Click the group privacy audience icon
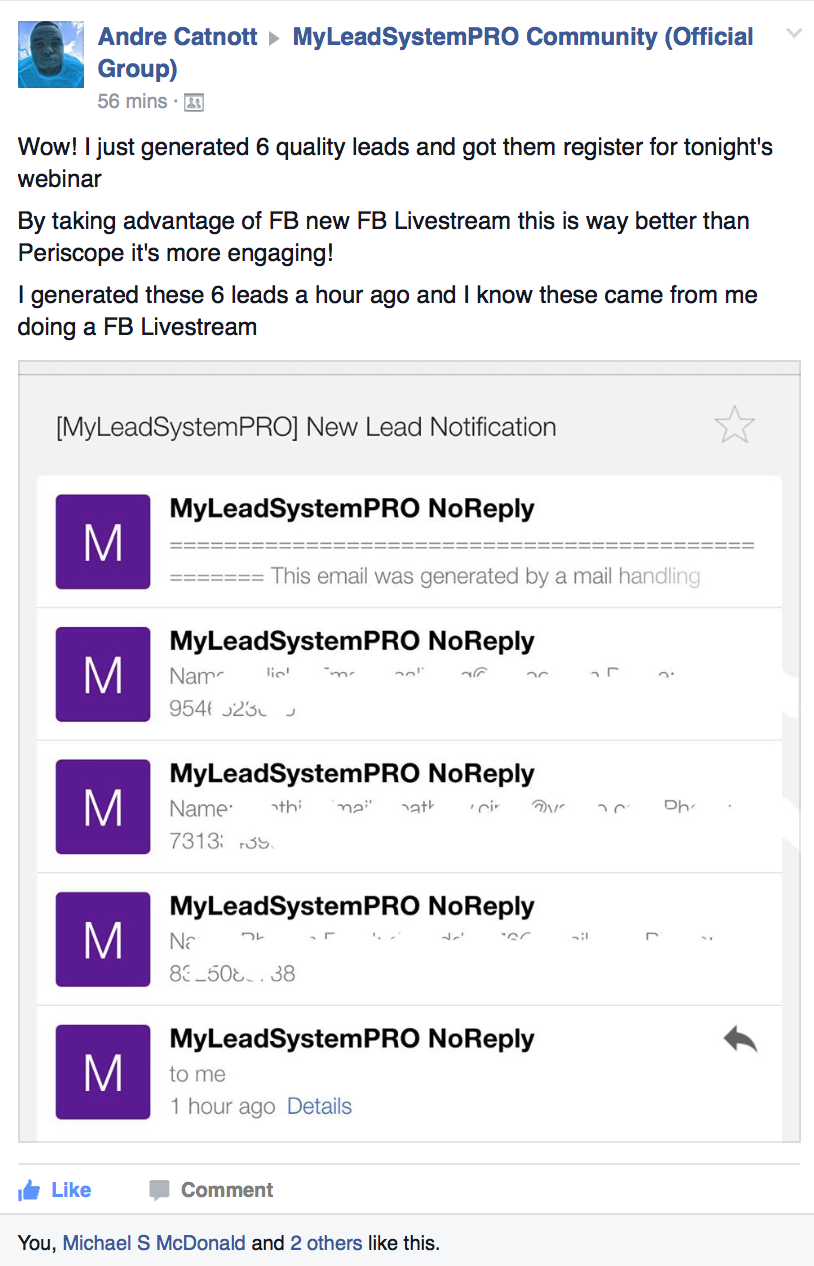The height and width of the screenshot is (1266, 814). 194,102
